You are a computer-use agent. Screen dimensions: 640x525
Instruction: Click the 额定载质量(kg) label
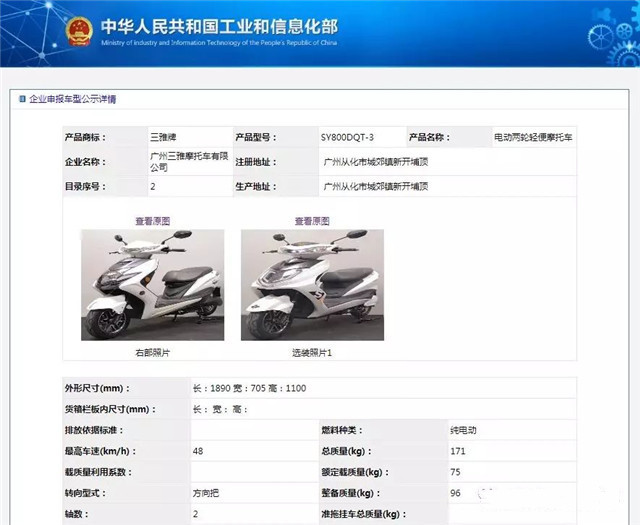coord(355,472)
